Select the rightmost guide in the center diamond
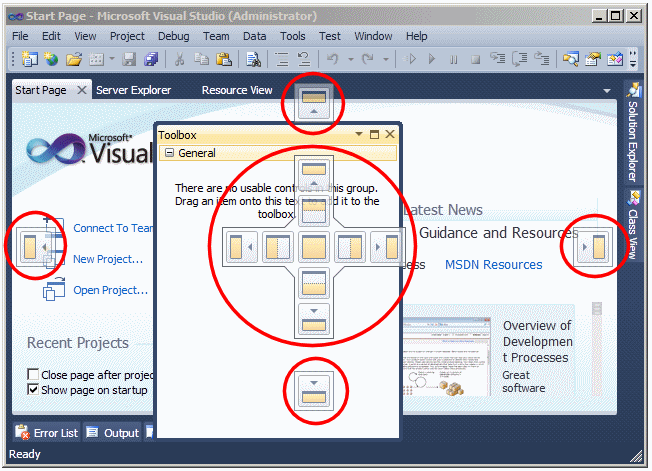652x471 pixels. (386, 247)
